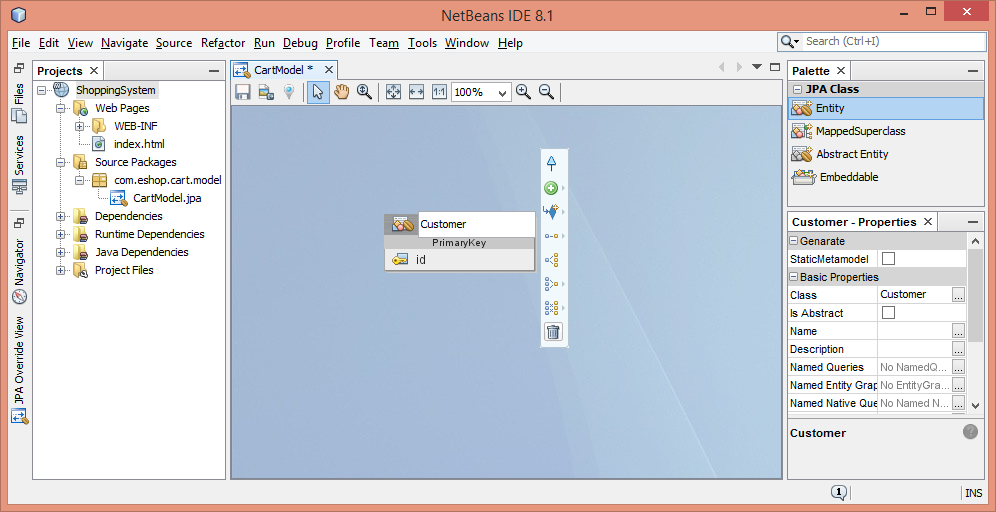
Task: Click the zoom out magnifier icon
Action: (x=547, y=92)
